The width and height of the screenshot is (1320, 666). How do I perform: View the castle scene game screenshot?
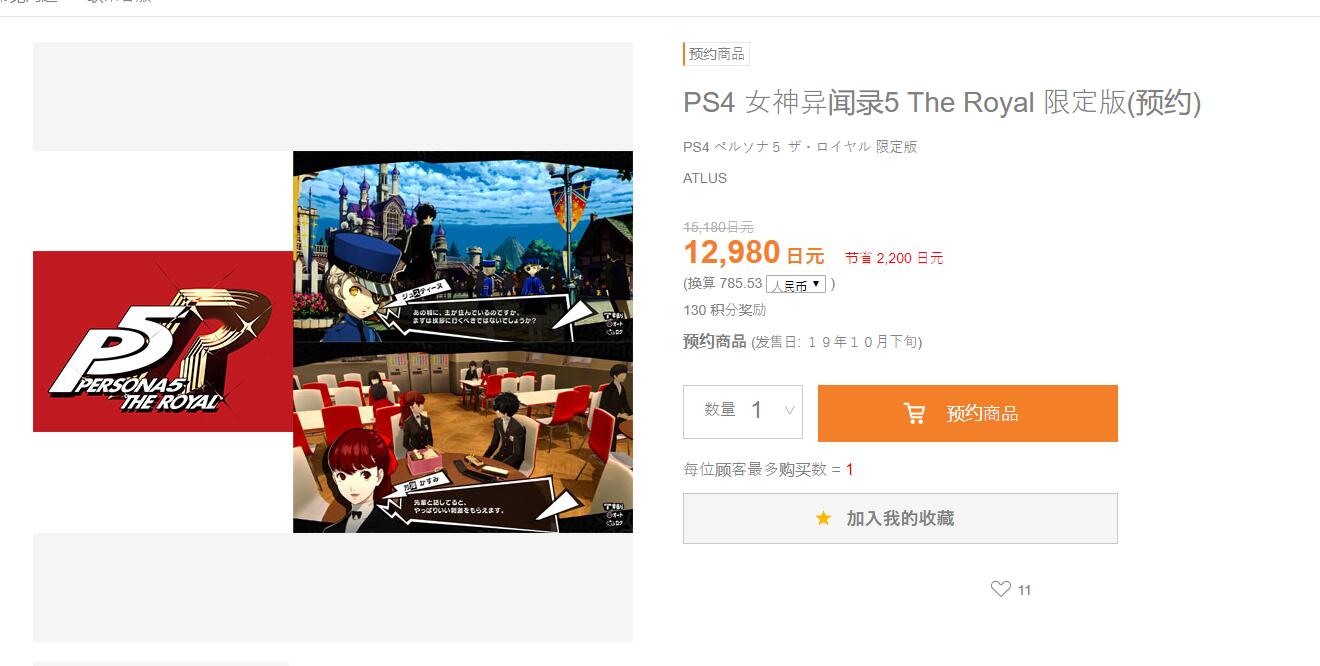click(x=463, y=246)
